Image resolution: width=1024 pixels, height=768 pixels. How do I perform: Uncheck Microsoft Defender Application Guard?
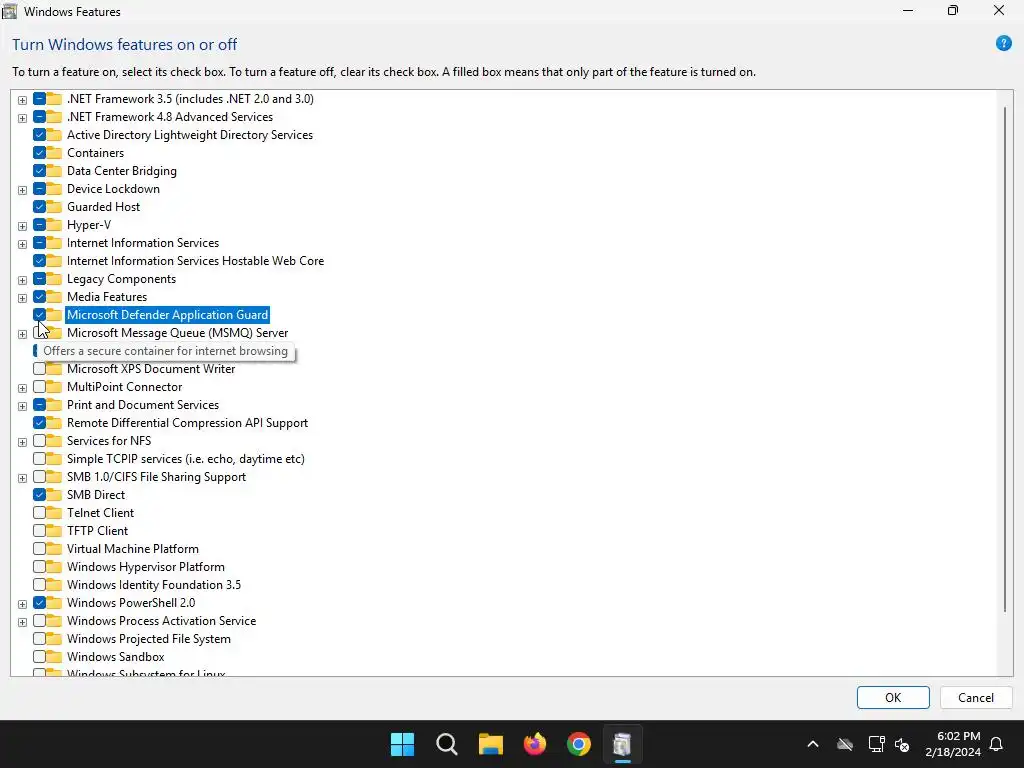[39, 315]
